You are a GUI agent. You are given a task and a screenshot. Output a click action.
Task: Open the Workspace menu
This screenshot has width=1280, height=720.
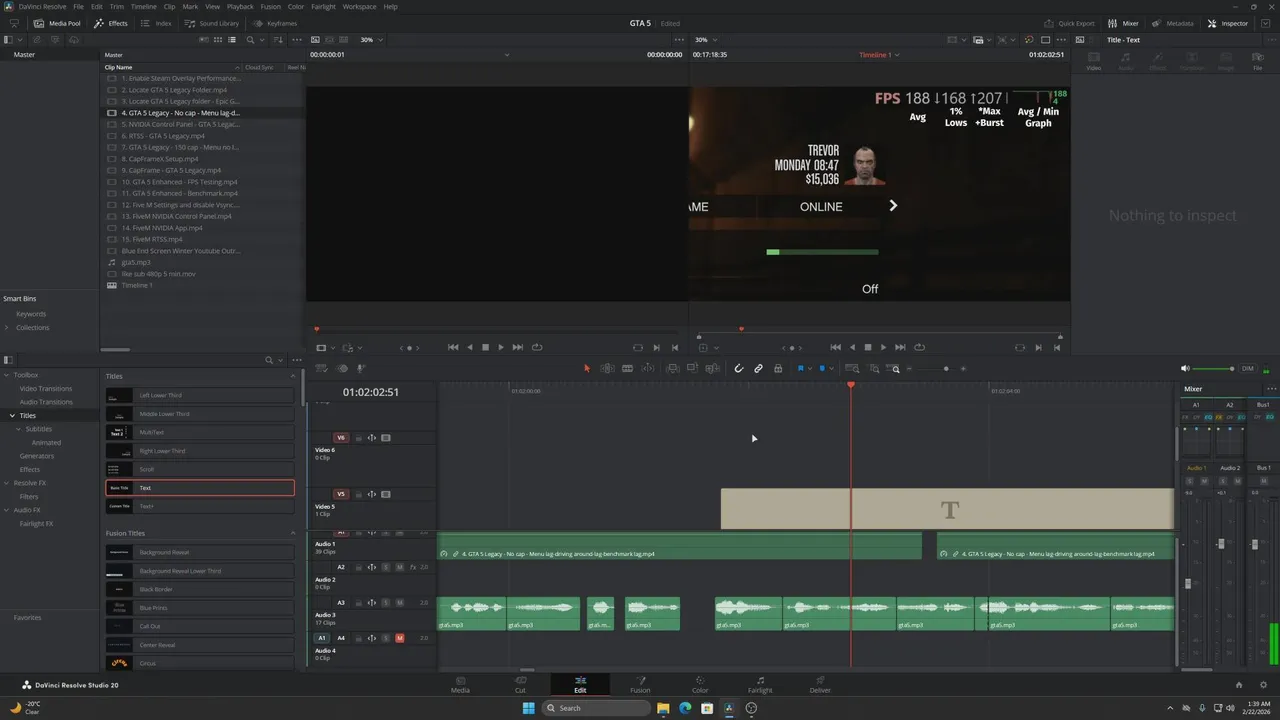[360, 6]
